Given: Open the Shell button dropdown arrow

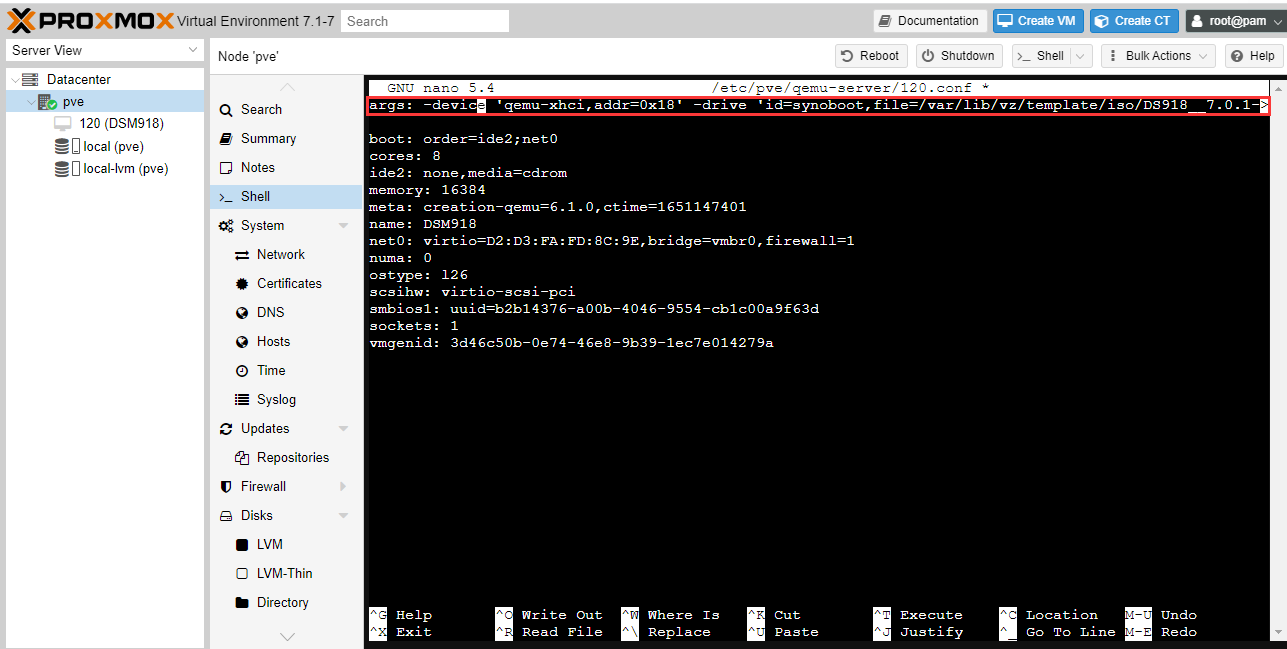Looking at the screenshot, I should click(x=1081, y=56).
